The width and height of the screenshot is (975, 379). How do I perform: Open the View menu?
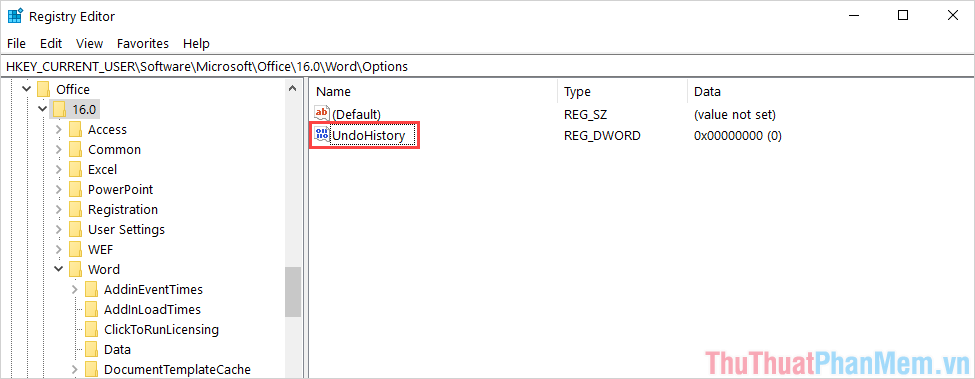[90, 43]
